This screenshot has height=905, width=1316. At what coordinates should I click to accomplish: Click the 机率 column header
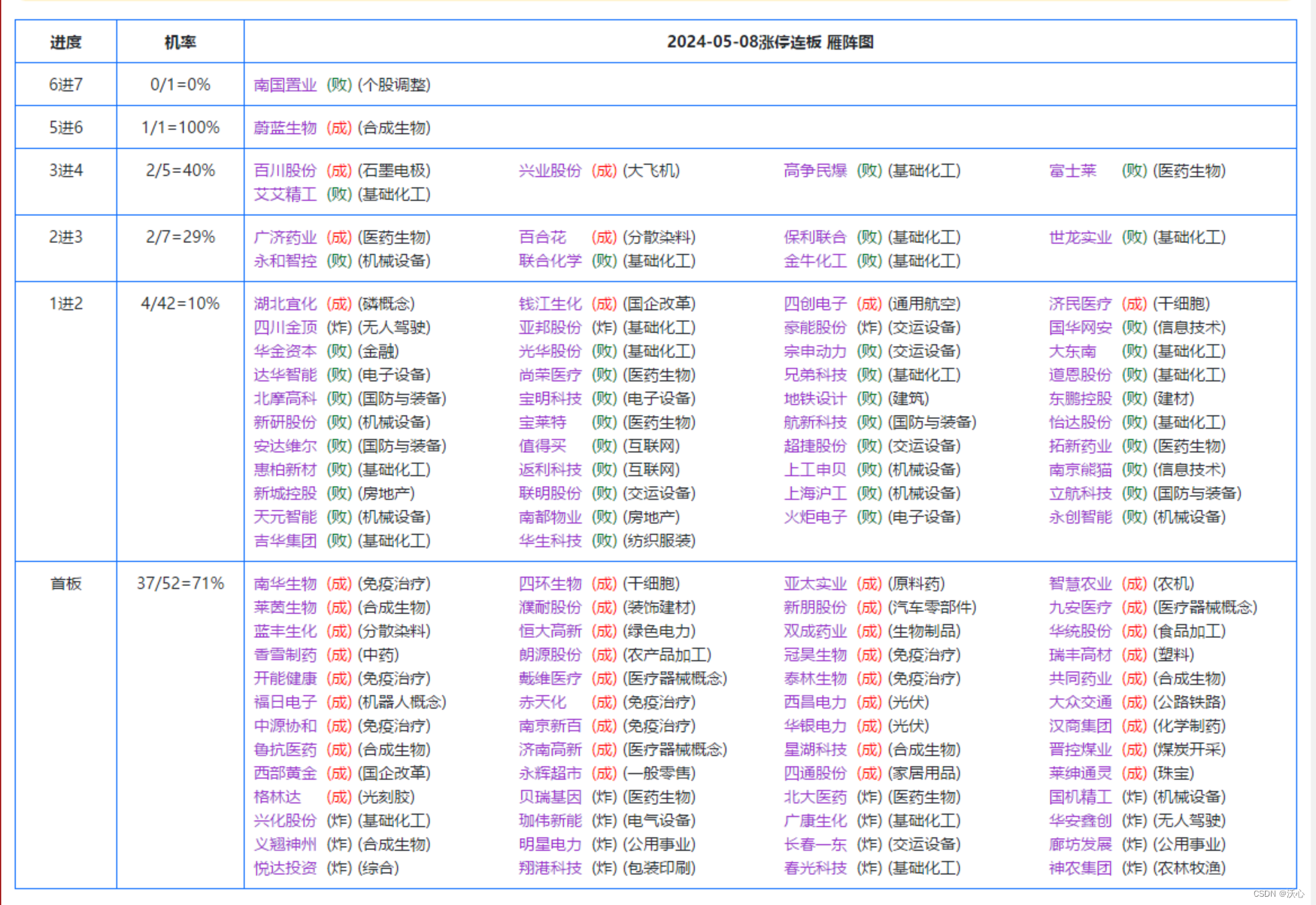180,42
